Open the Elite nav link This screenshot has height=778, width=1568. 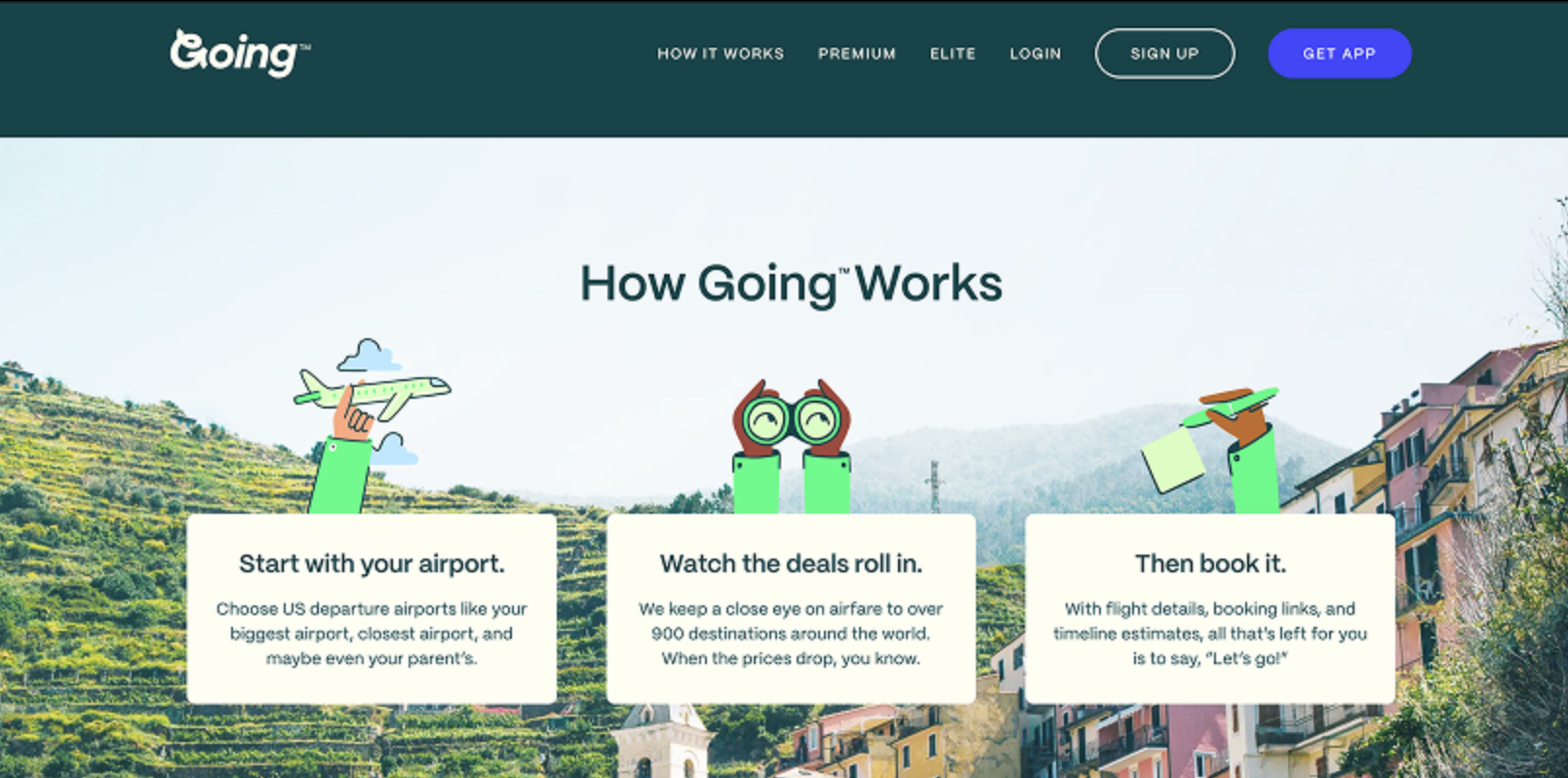click(953, 54)
